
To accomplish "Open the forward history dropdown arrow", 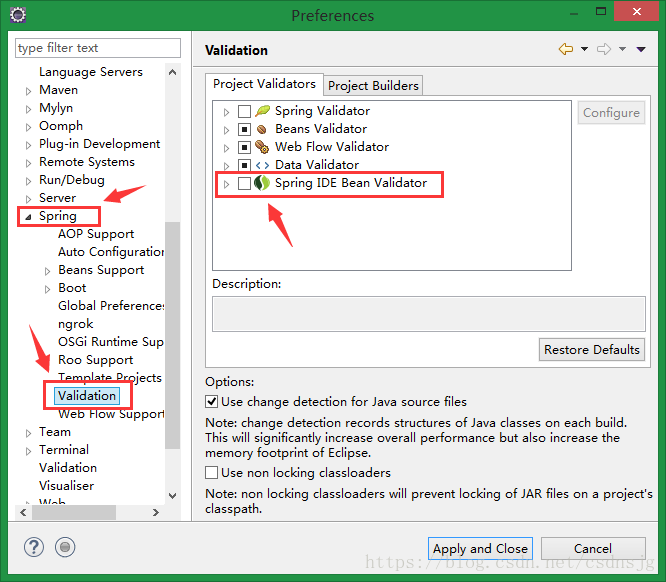I will tap(622, 49).
